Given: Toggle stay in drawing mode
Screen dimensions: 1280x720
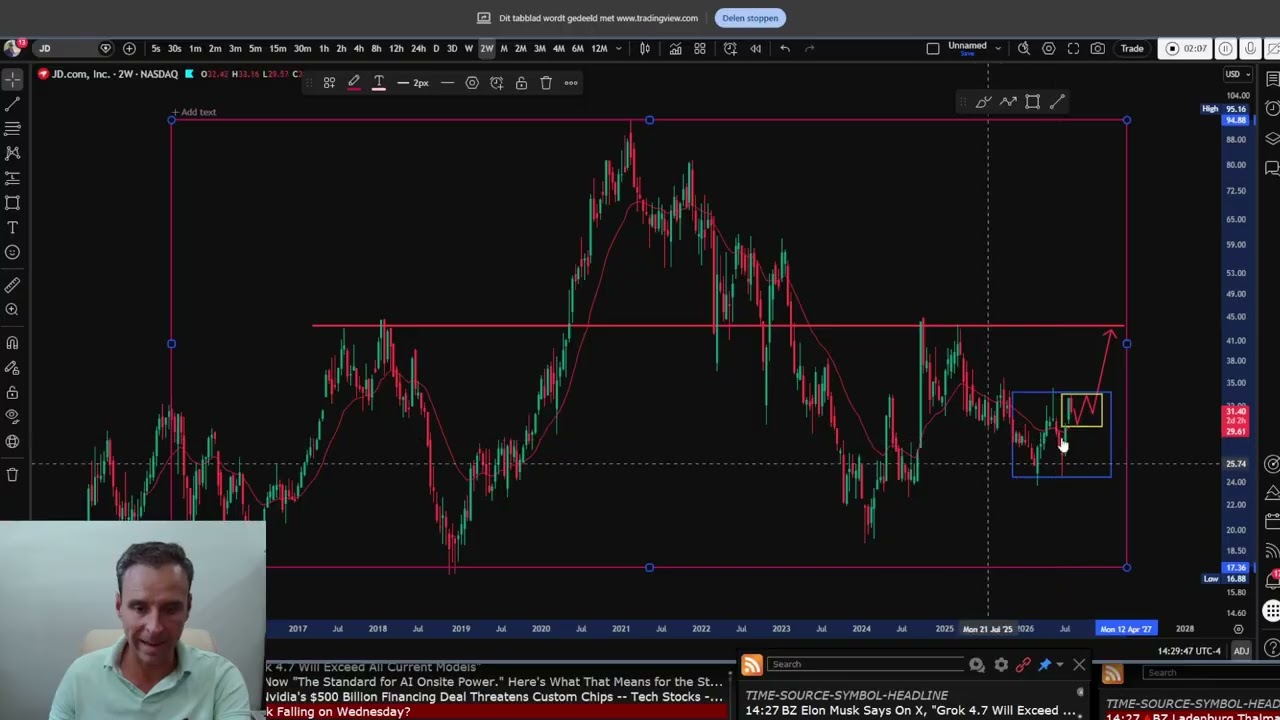Looking at the screenshot, I should click(12, 368).
